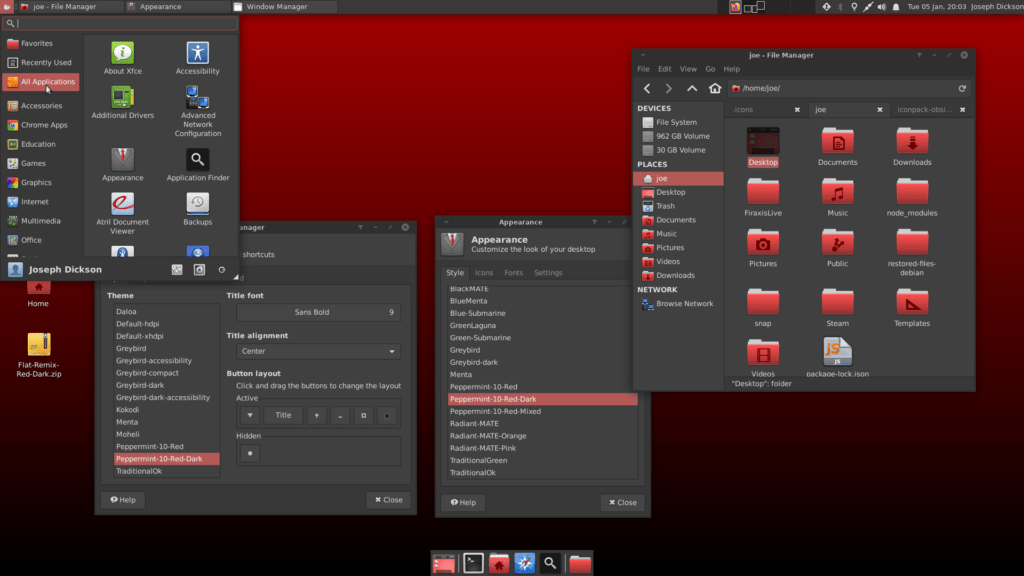This screenshot has height=576, width=1024.
Task: Click the home folder icon in File Manager toolbar
Action: 715,88
